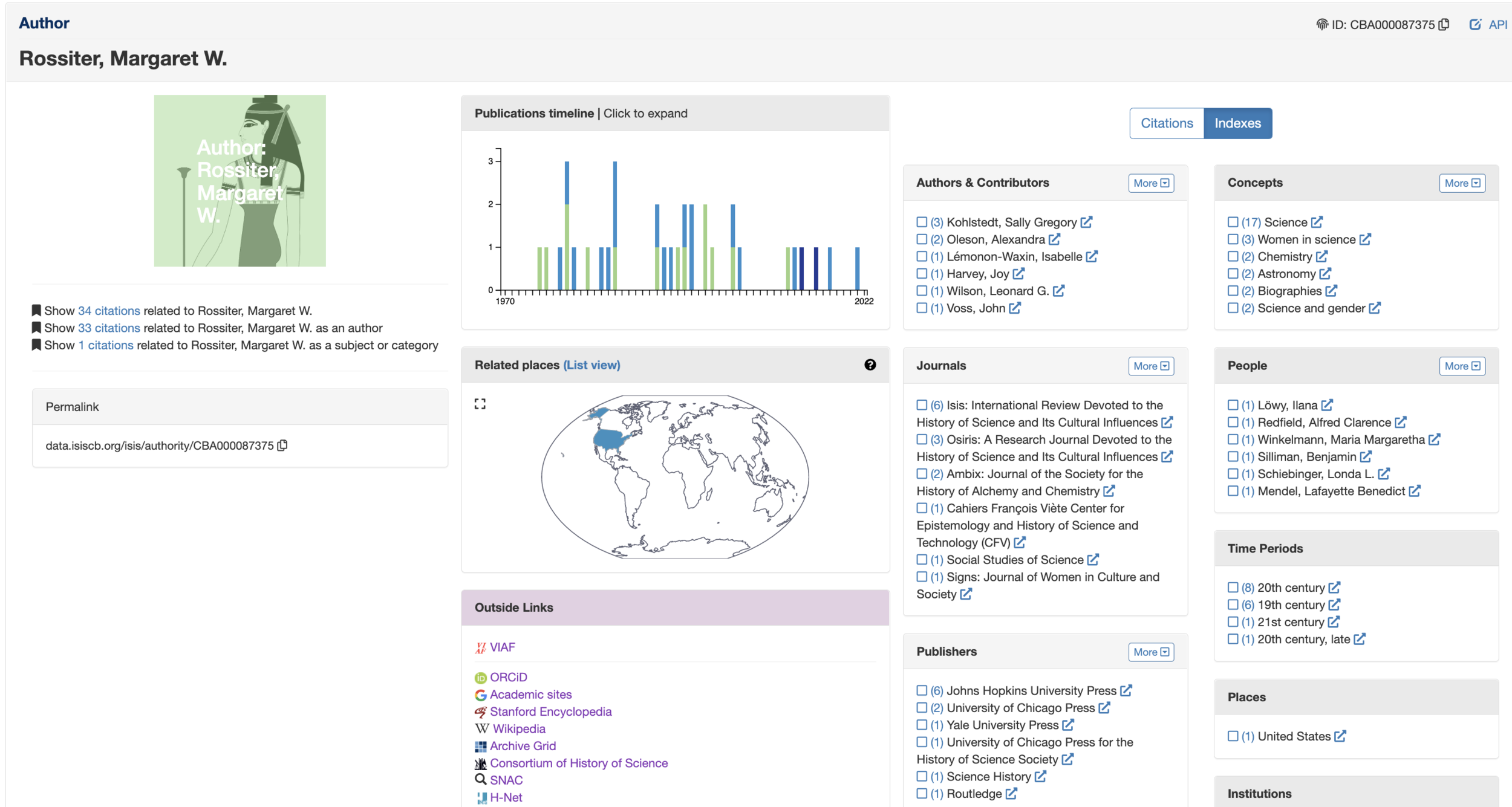1512x807 pixels.
Task: Open external link icon next to Johns Hopkins University Press
Action: (1126, 690)
